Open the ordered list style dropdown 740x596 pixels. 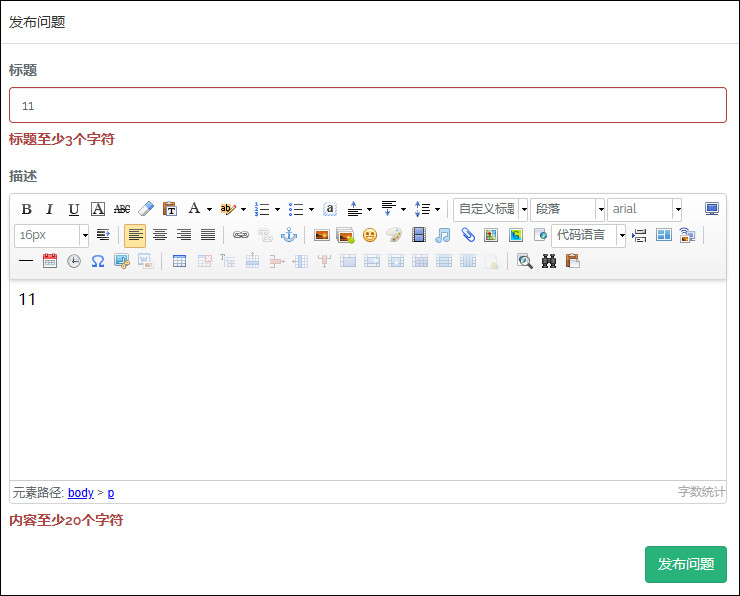click(277, 209)
